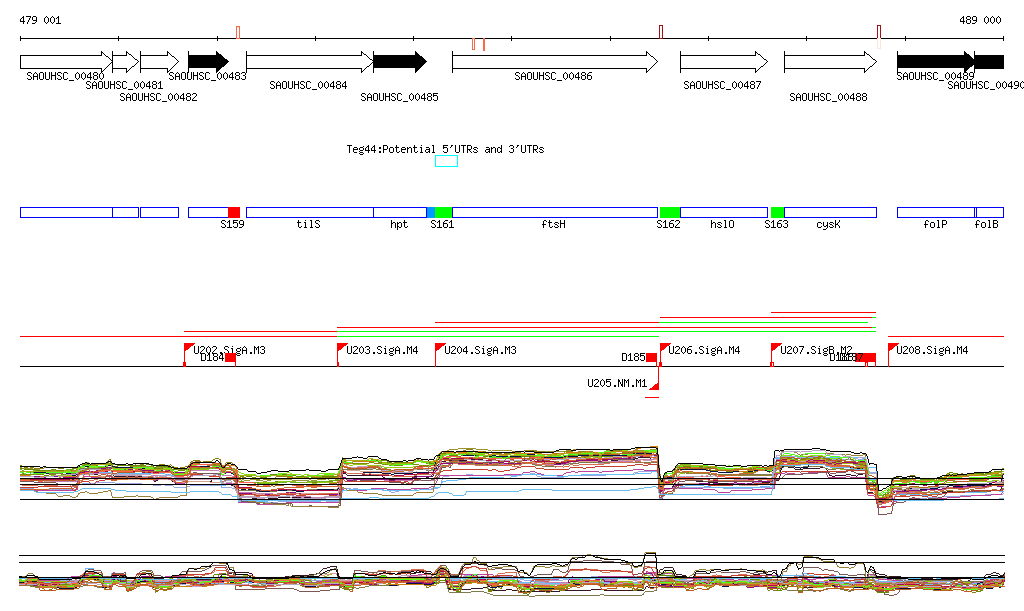Click the U203.SigA.M4 promoter flag
The image size is (1024, 611).
342,349
